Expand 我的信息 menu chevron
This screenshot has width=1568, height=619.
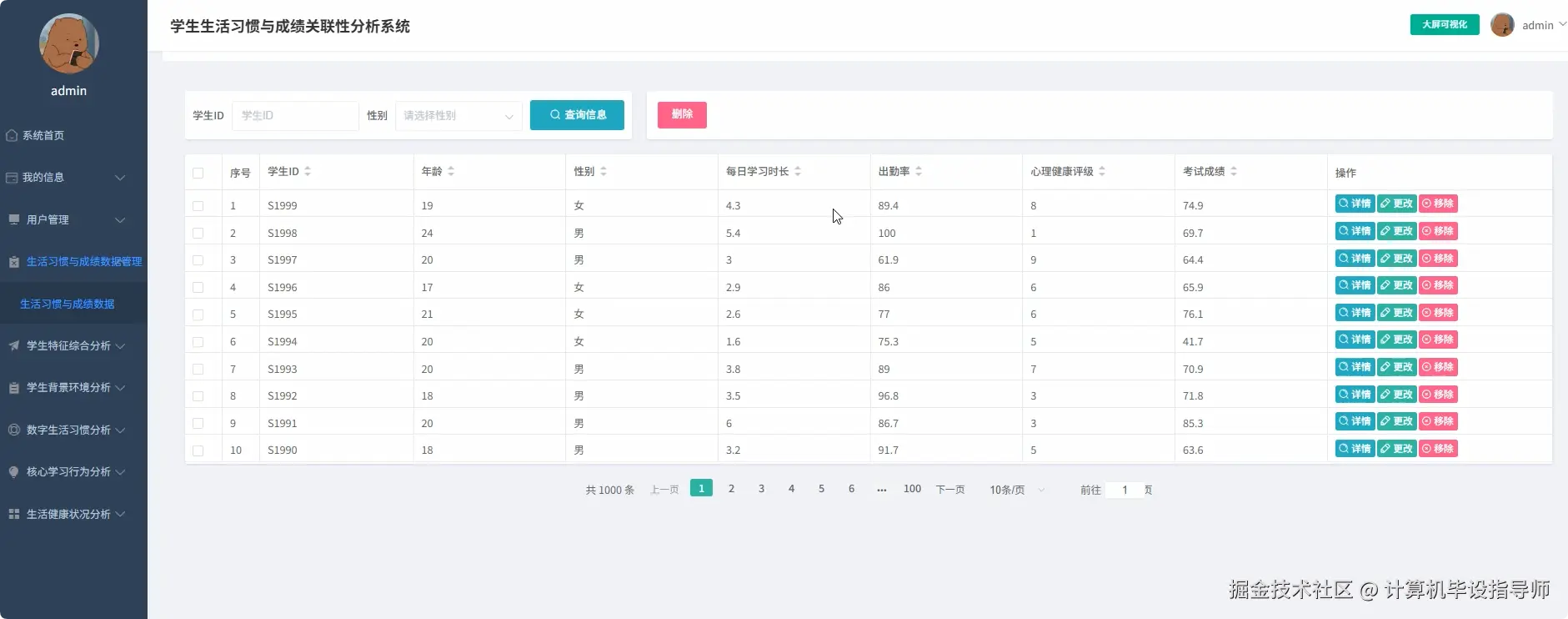coord(120,178)
